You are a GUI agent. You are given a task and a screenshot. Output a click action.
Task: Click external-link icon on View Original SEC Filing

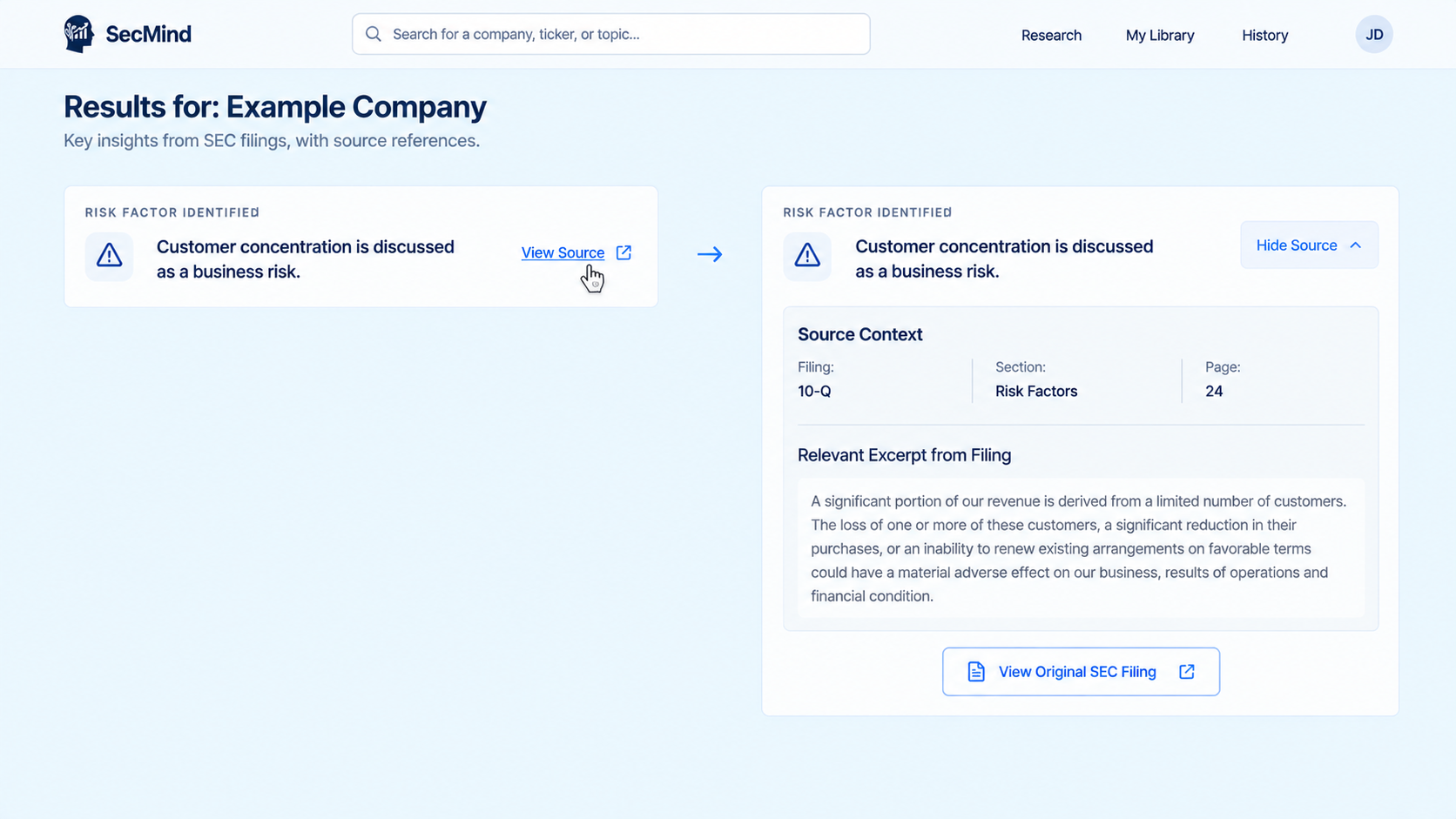(x=1186, y=671)
